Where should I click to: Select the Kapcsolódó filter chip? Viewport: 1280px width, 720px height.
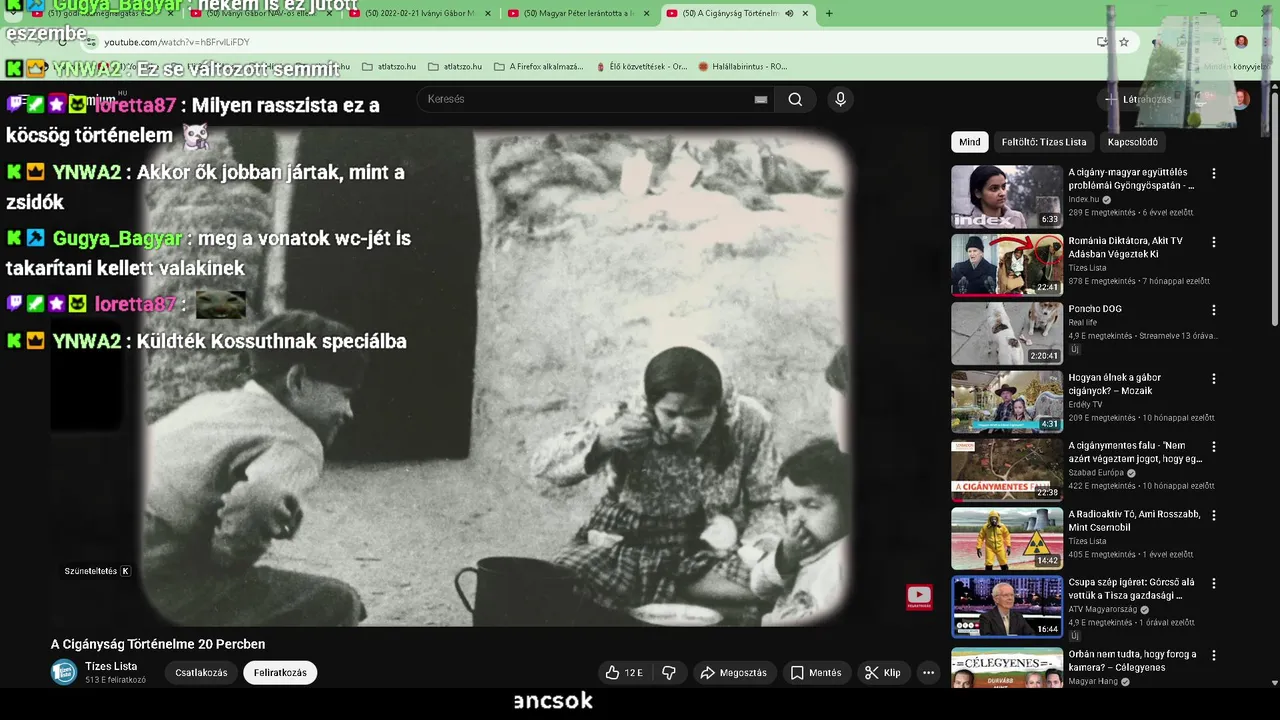click(x=1133, y=142)
